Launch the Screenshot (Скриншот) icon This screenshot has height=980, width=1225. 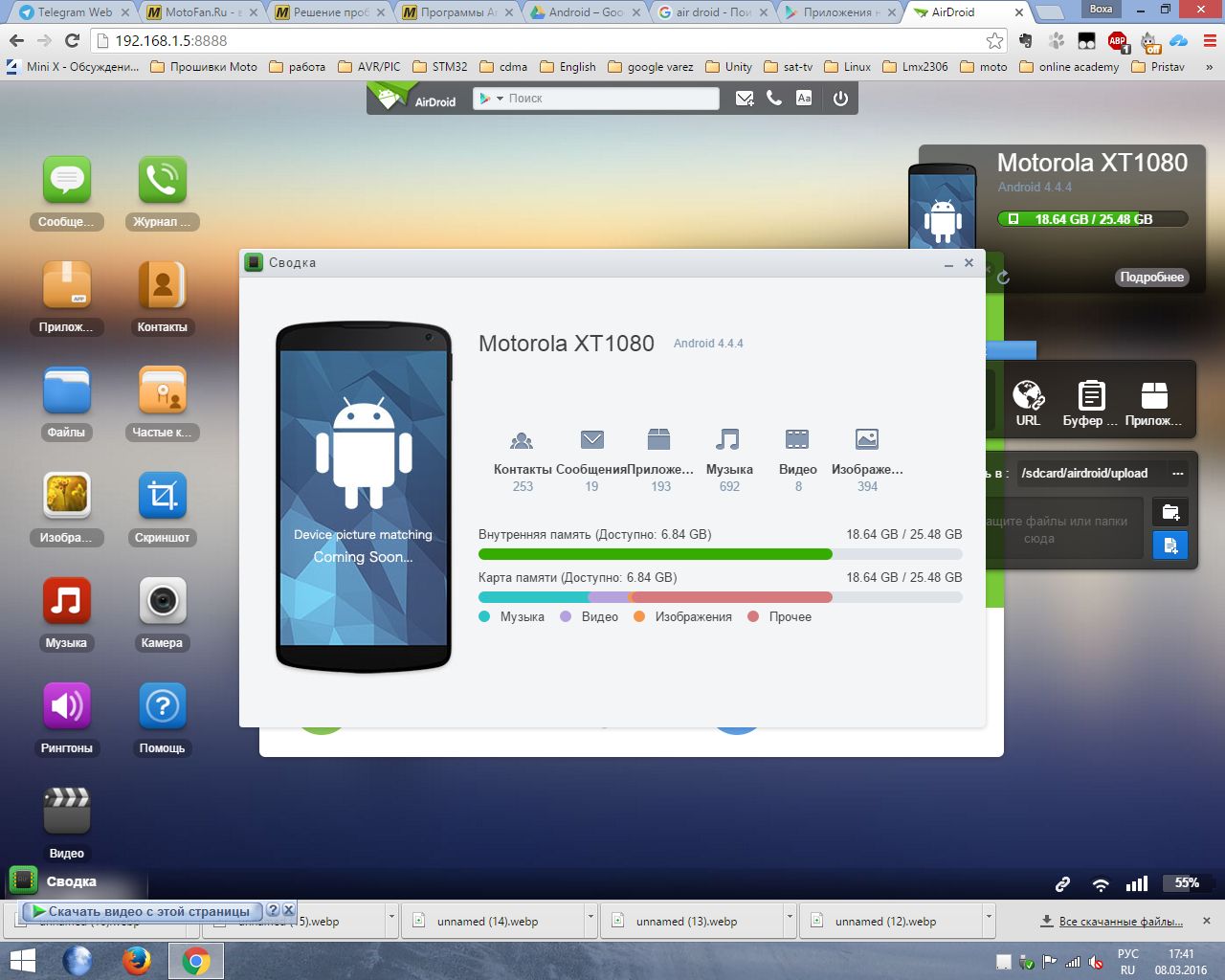click(162, 496)
